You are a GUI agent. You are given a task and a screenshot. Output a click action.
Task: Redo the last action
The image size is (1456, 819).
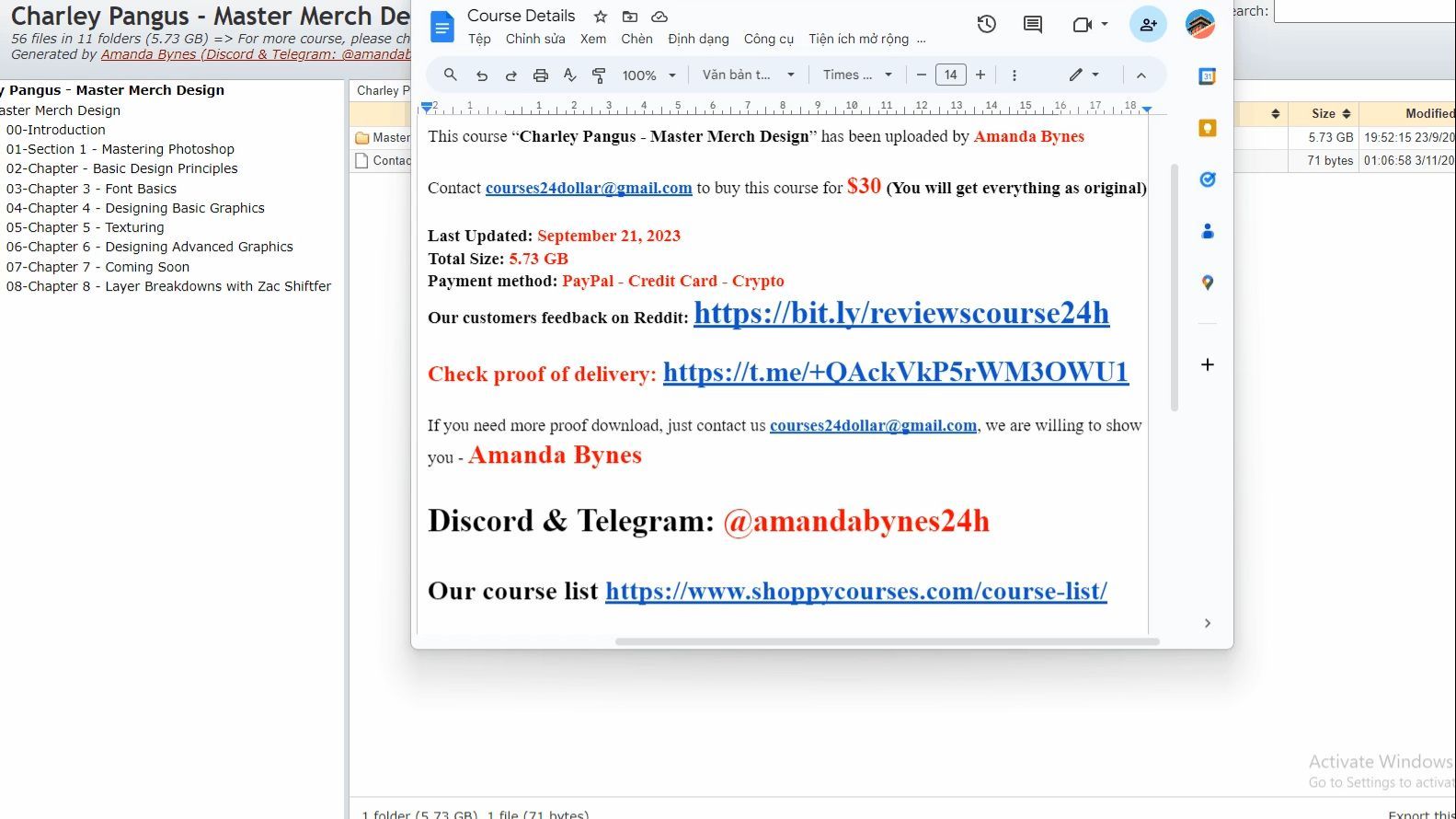coord(510,75)
